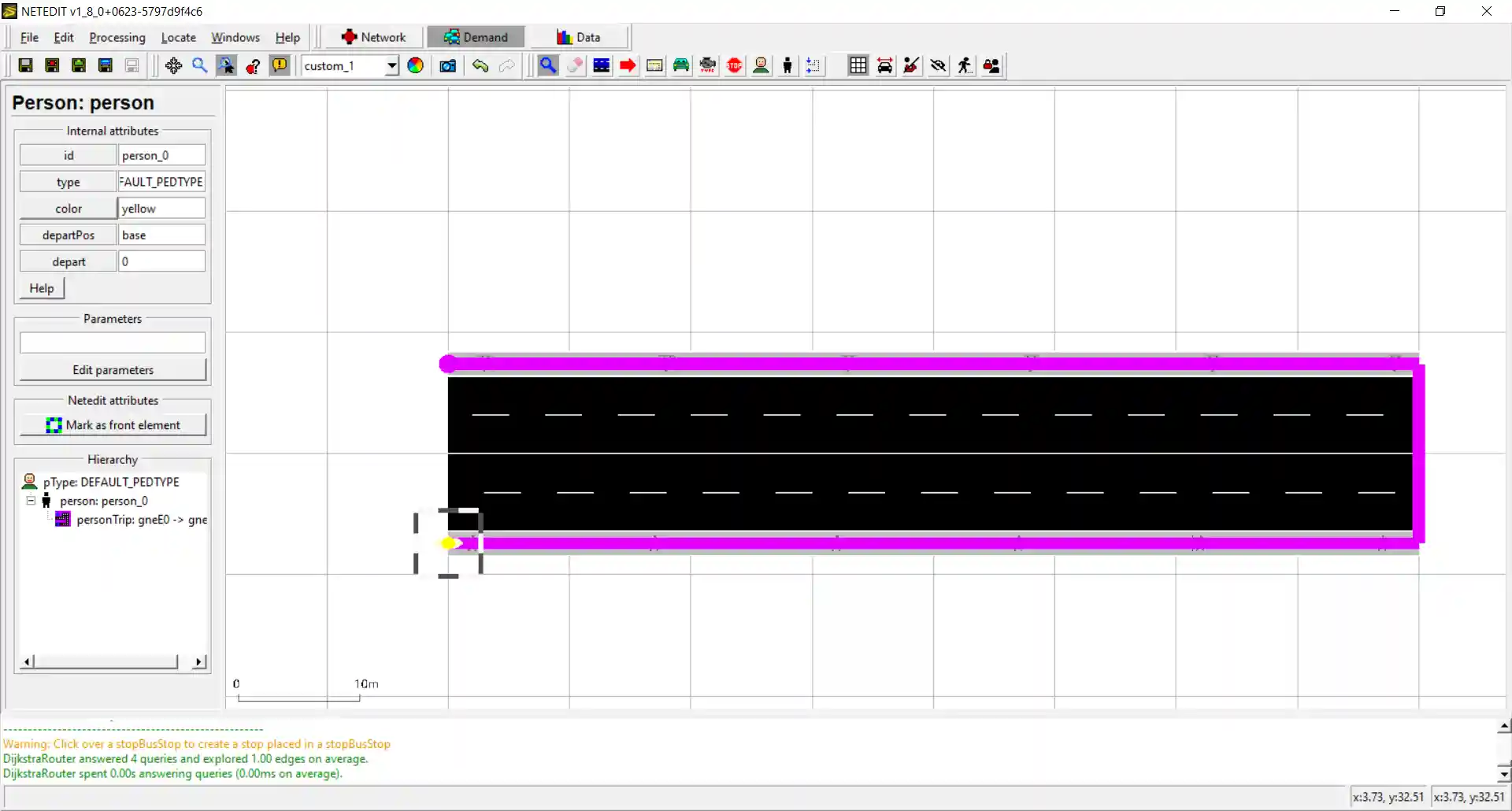Click the screenshot camera icon
This screenshot has height=811, width=1512.
coord(447,66)
